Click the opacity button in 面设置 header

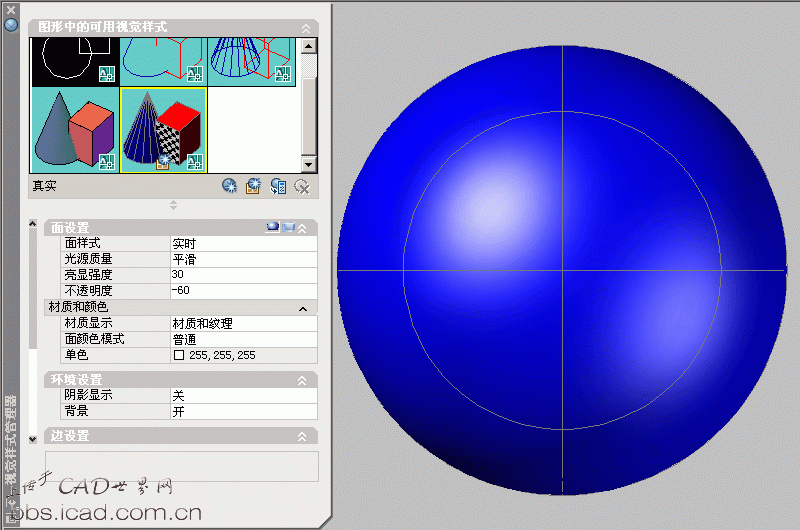(288, 228)
